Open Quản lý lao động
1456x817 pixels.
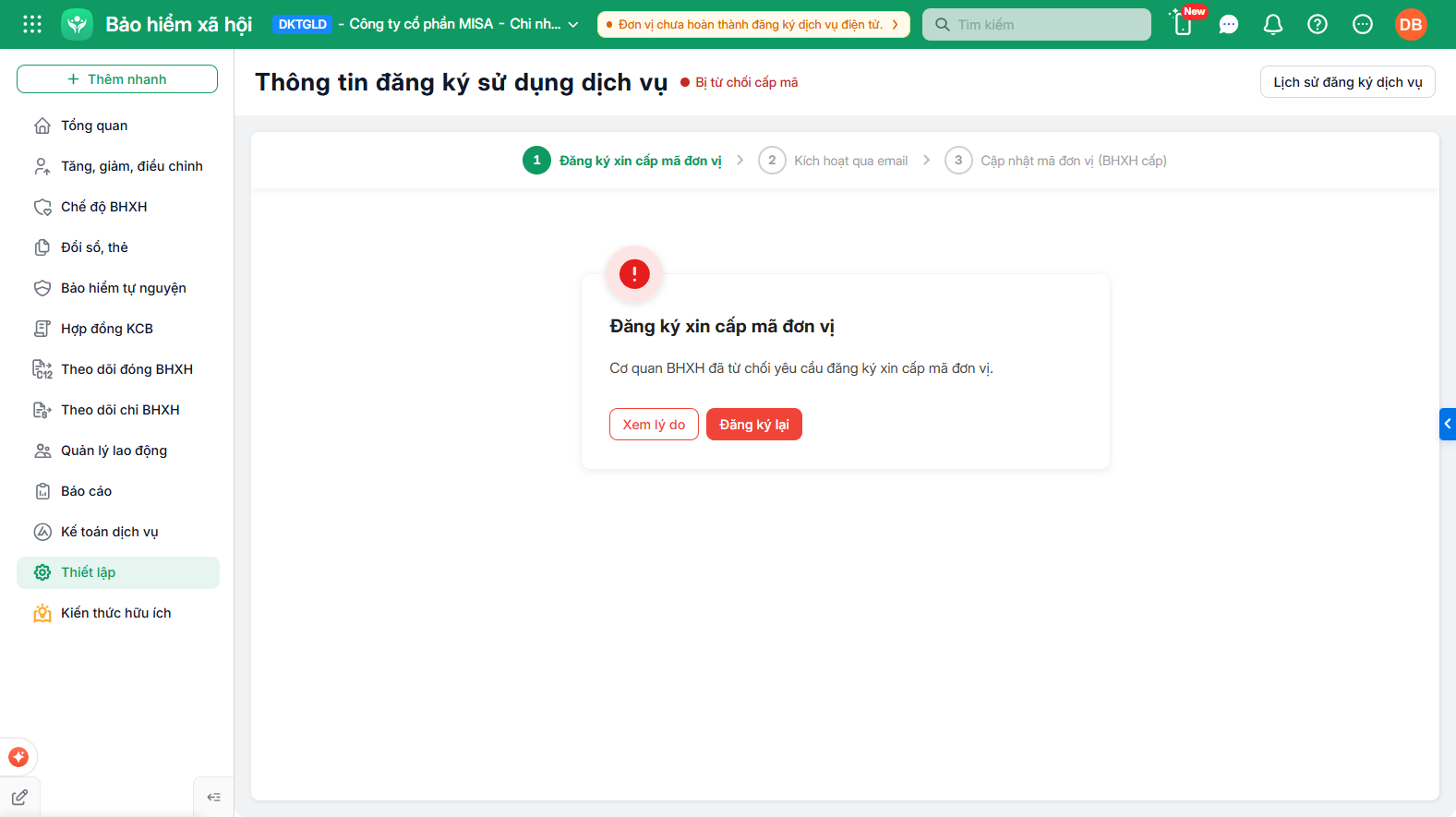(x=118, y=451)
